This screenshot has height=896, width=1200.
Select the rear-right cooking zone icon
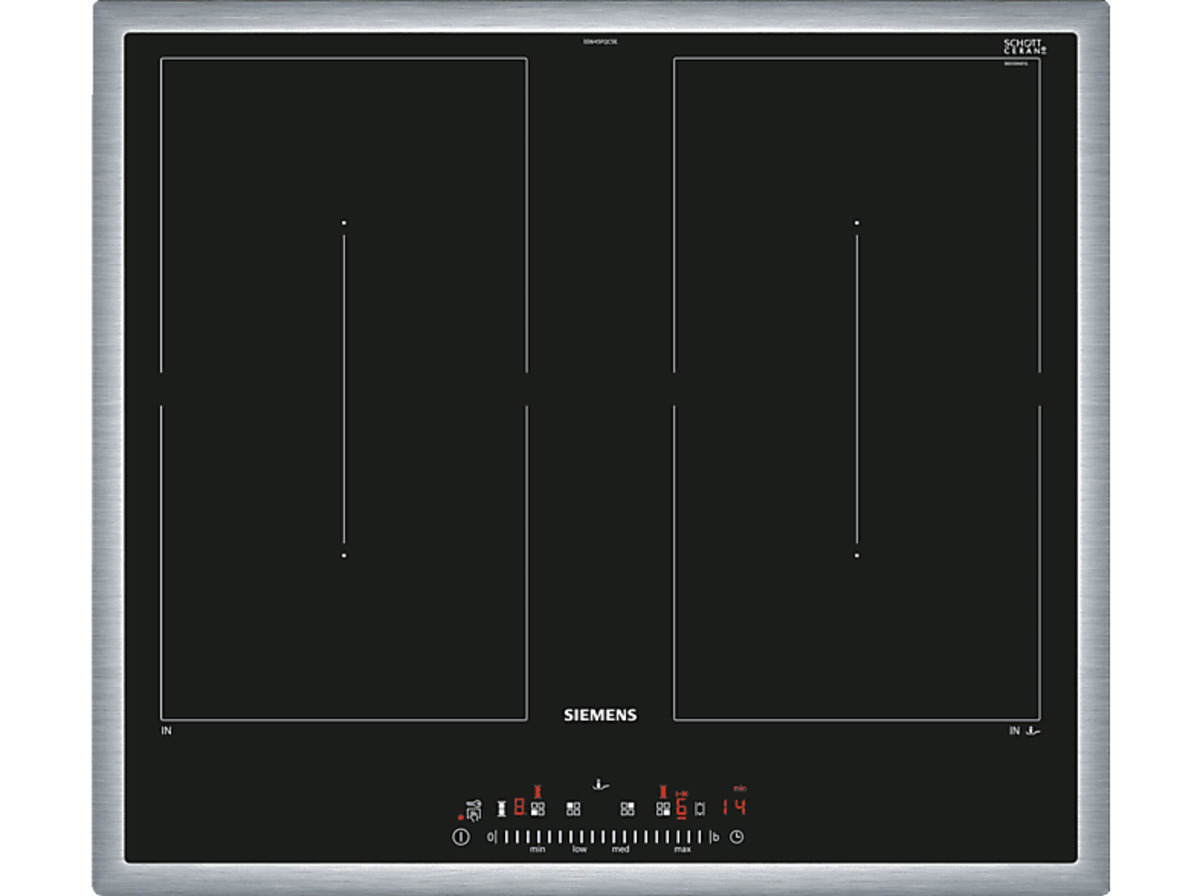pos(627,809)
